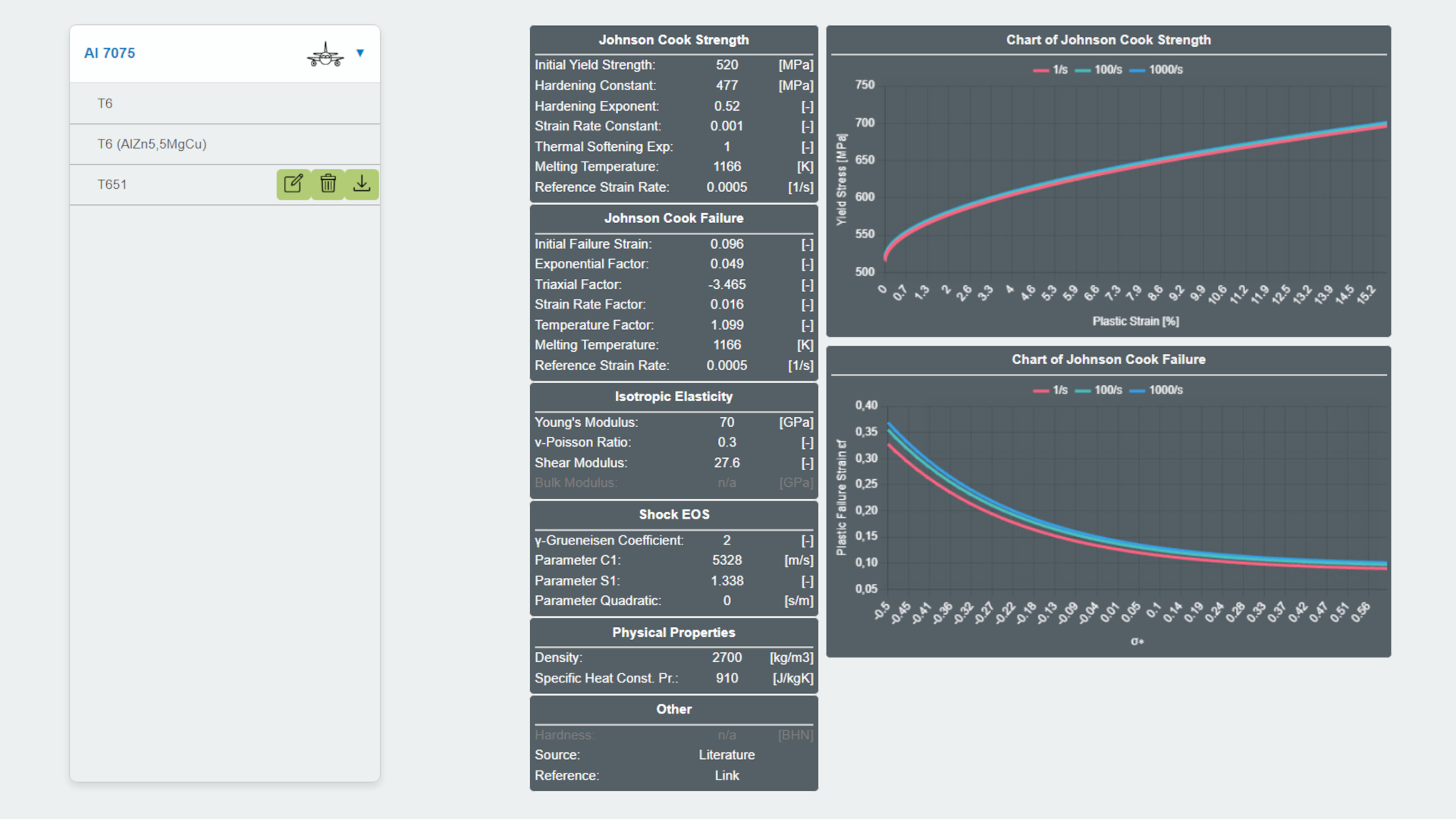Collapse the Al 7075 dropdown arrow
Image resolution: width=1456 pixels, height=819 pixels.
tap(360, 53)
